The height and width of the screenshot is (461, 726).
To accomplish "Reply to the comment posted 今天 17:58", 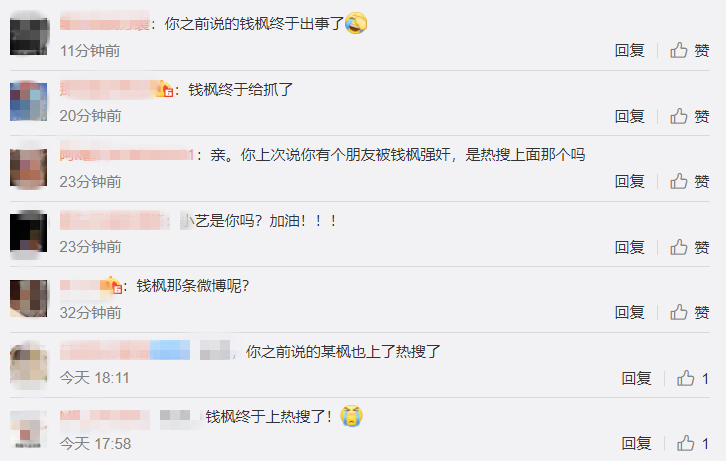I will (x=636, y=443).
